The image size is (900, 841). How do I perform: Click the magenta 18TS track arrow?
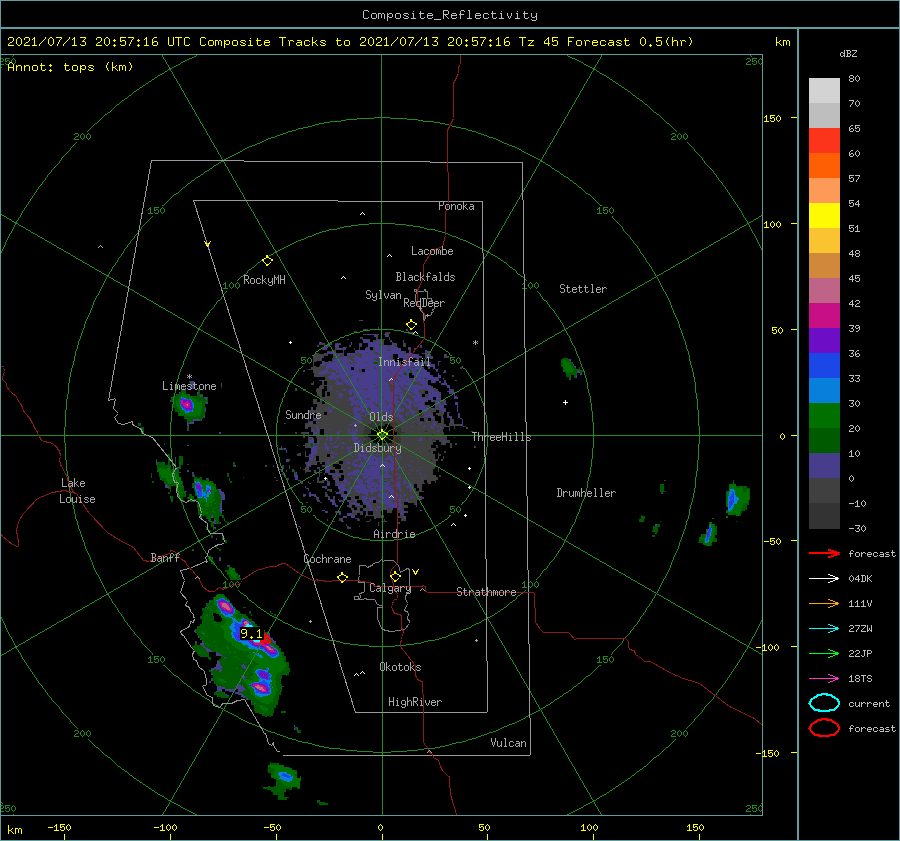click(x=824, y=679)
